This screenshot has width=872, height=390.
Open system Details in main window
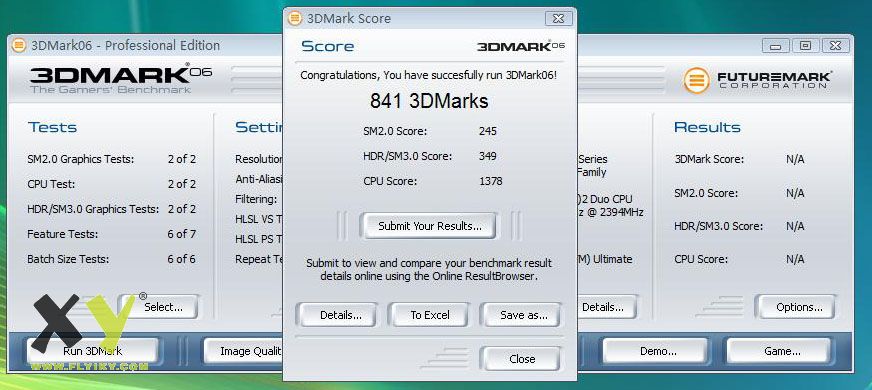[606, 307]
